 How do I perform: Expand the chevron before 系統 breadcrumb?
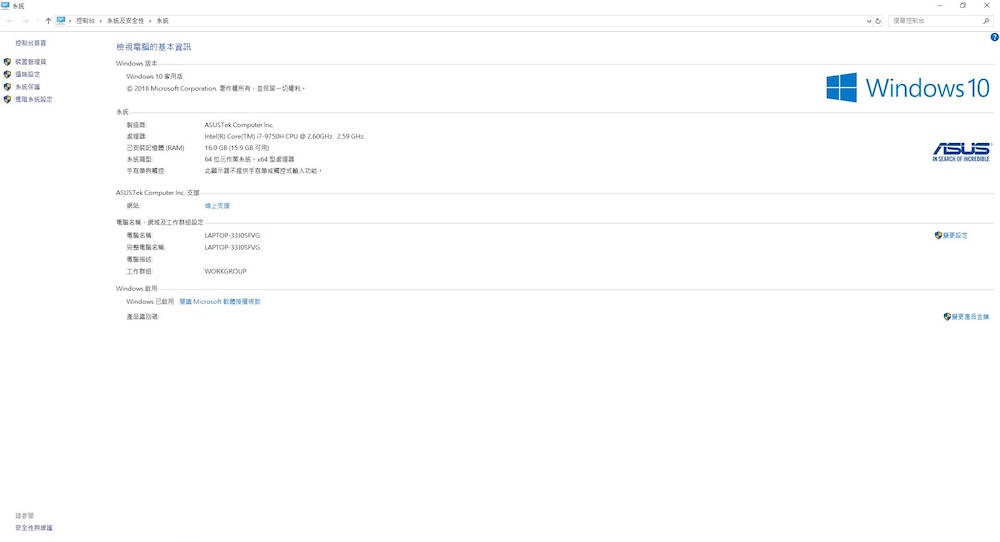pyautogui.click(x=151, y=21)
